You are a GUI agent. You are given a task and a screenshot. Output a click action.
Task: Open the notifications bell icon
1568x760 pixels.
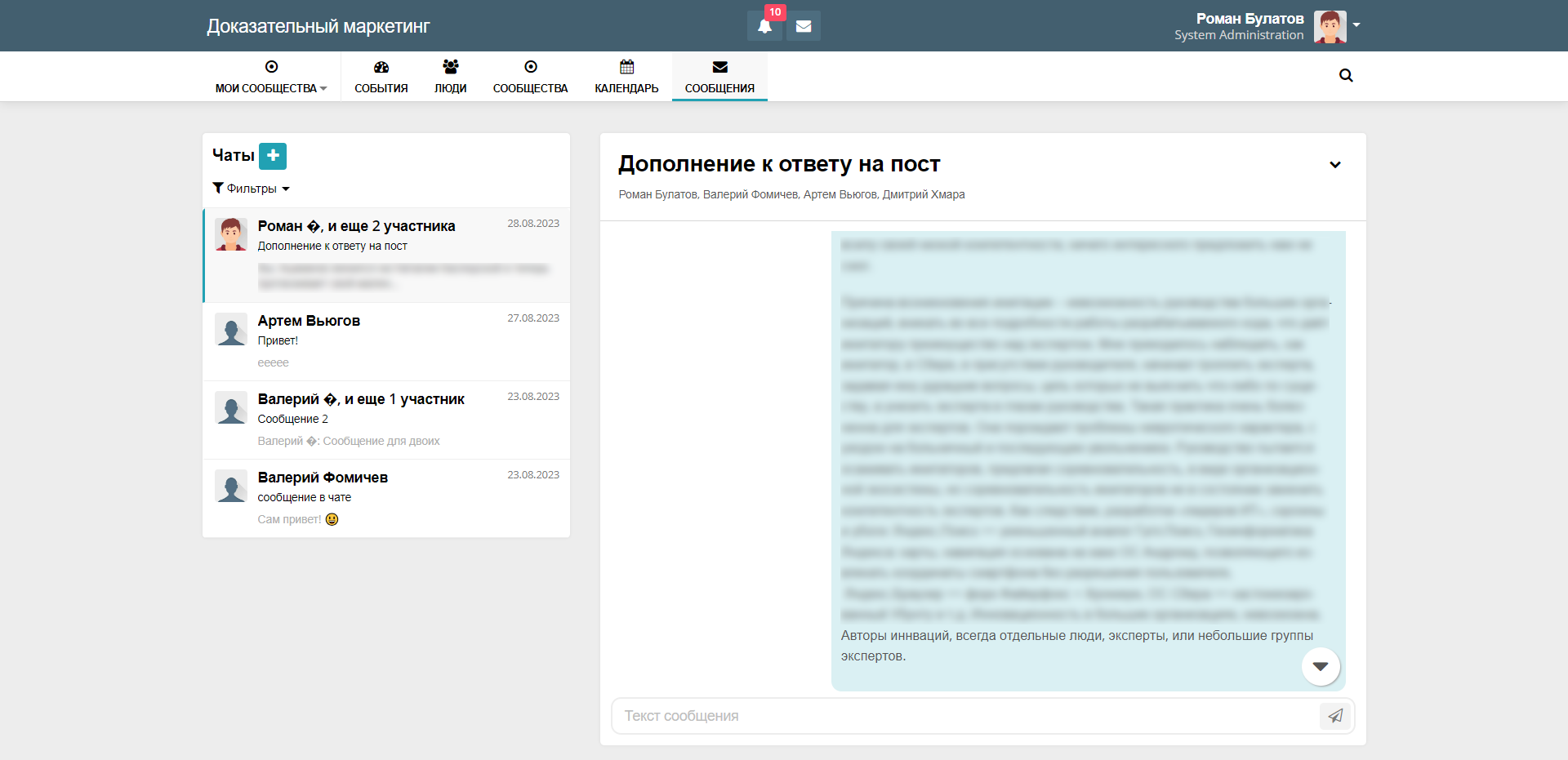pos(764,26)
